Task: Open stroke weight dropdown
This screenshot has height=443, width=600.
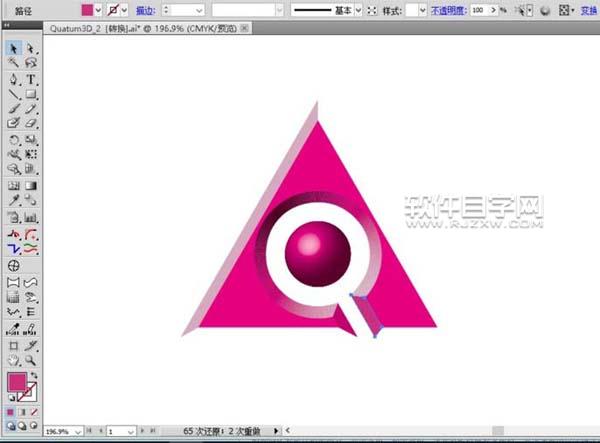Action: pyautogui.click(x=199, y=10)
